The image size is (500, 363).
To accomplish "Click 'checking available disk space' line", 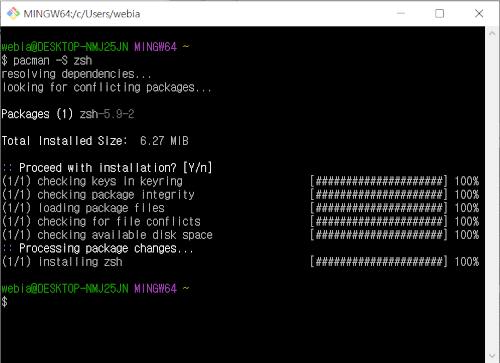I will click(107, 235).
